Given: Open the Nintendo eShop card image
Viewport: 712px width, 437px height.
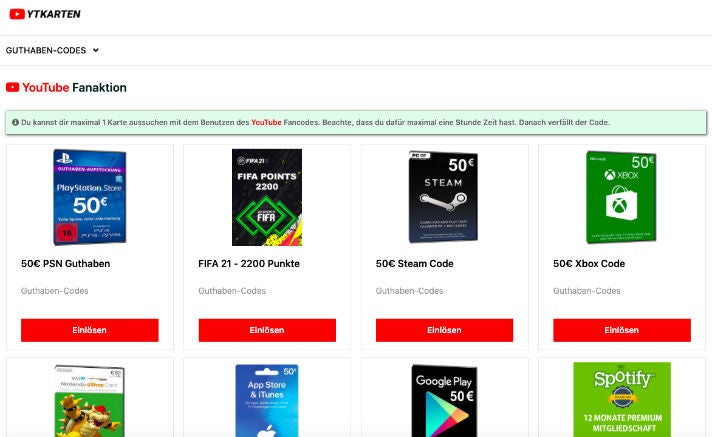Looking at the screenshot, I should 89,401.
